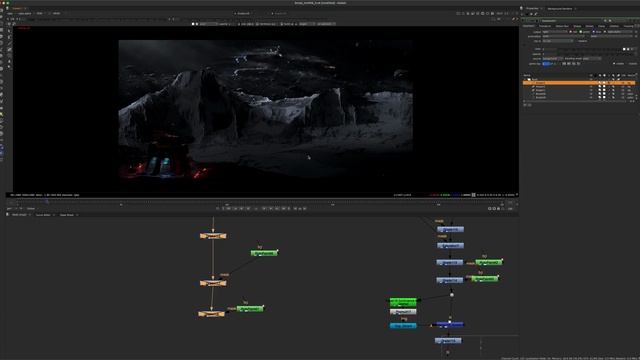This screenshot has height=360, width=640.
Task: Click the dot node above the blue merge node
Action: [451, 295]
